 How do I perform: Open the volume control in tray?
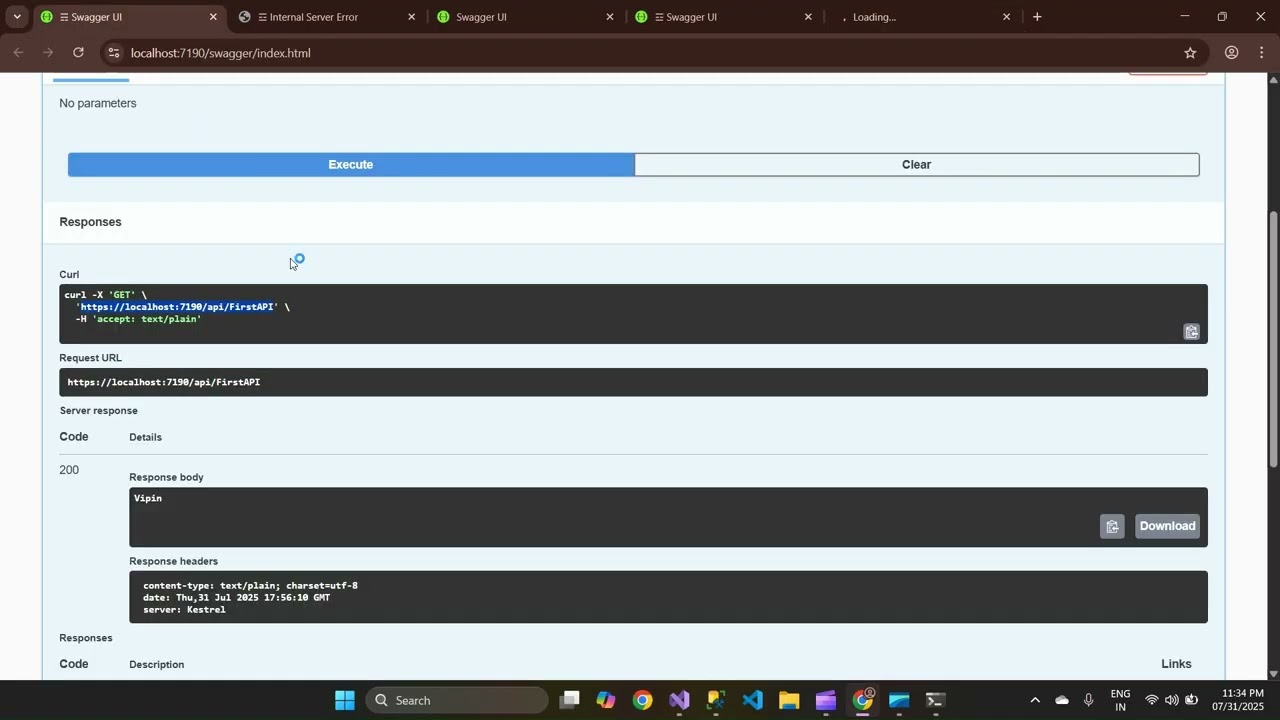click(1172, 700)
